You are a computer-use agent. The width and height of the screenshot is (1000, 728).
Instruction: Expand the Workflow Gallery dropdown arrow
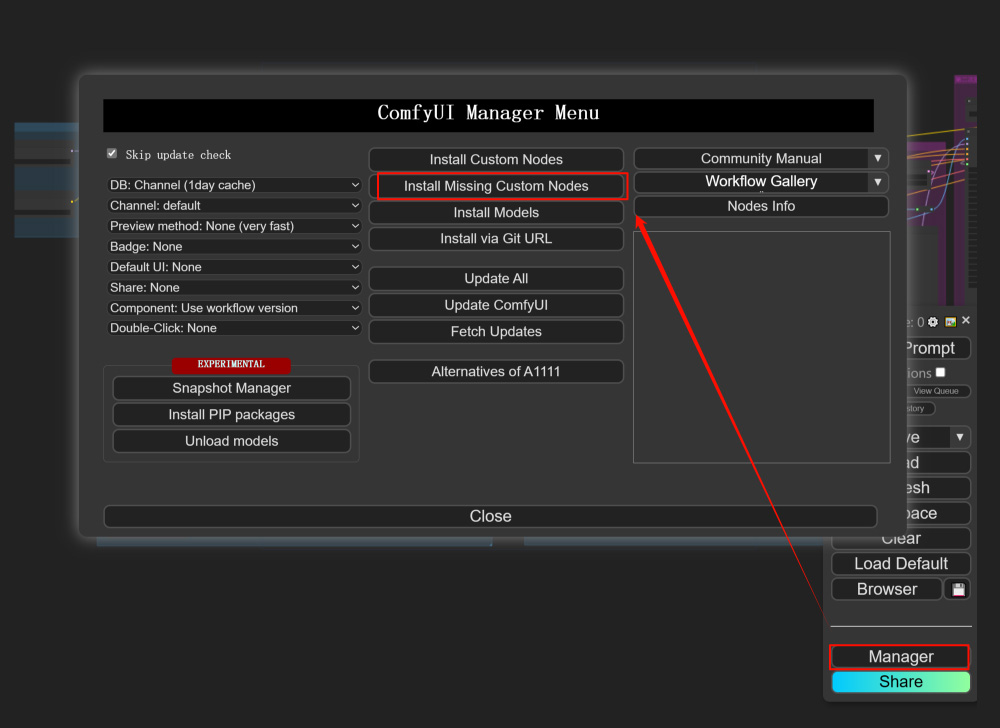click(878, 182)
